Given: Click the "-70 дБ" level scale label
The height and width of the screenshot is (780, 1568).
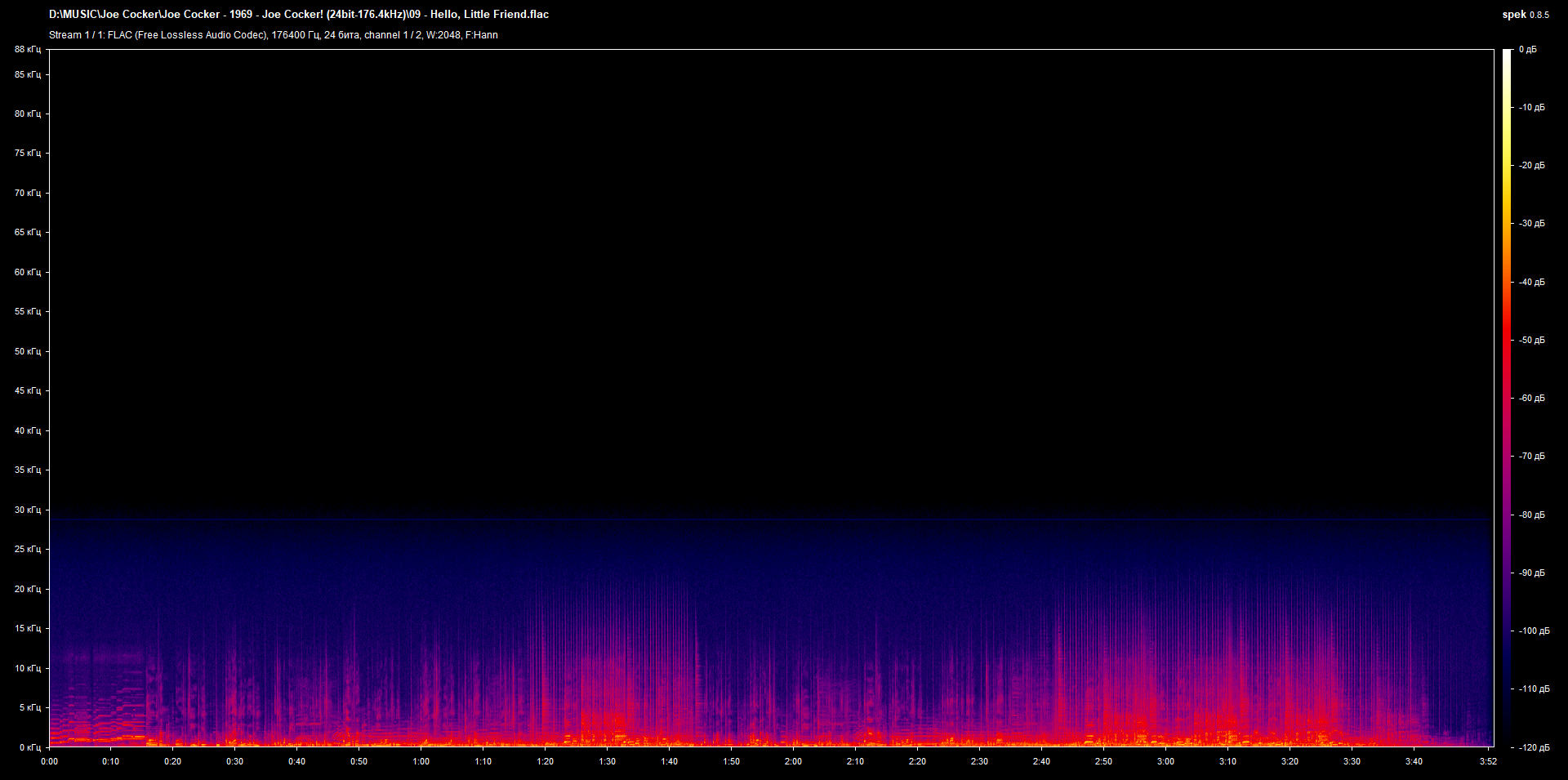Looking at the screenshot, I should point(1532,457).
